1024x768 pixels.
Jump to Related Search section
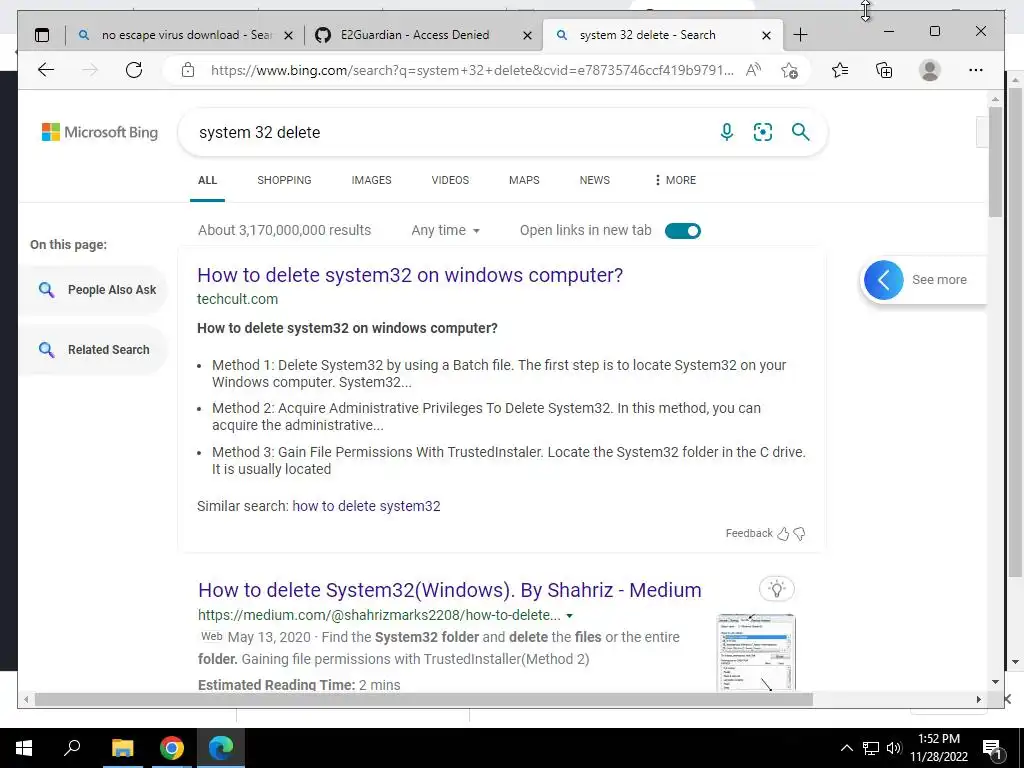pos(93,350)
